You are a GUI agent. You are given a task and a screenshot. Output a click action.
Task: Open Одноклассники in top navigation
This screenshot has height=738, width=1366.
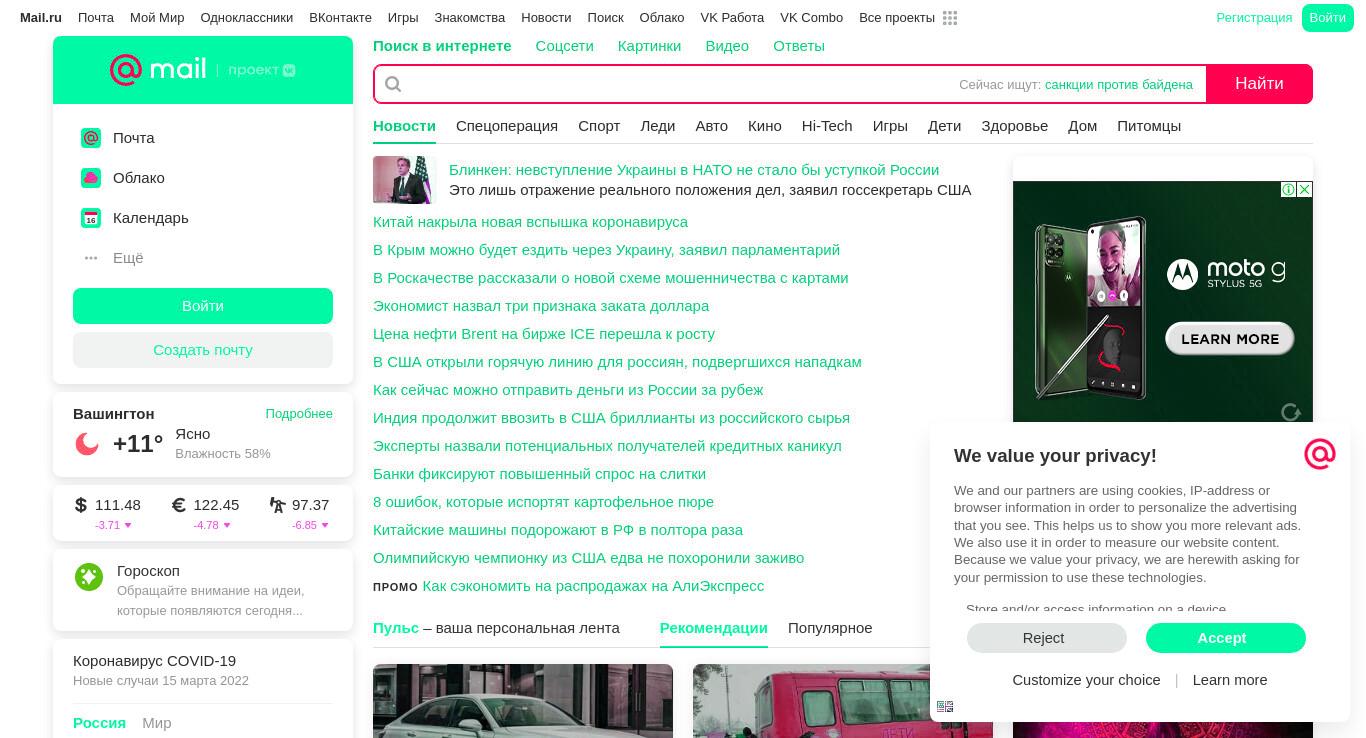click(x=247, y=18)
